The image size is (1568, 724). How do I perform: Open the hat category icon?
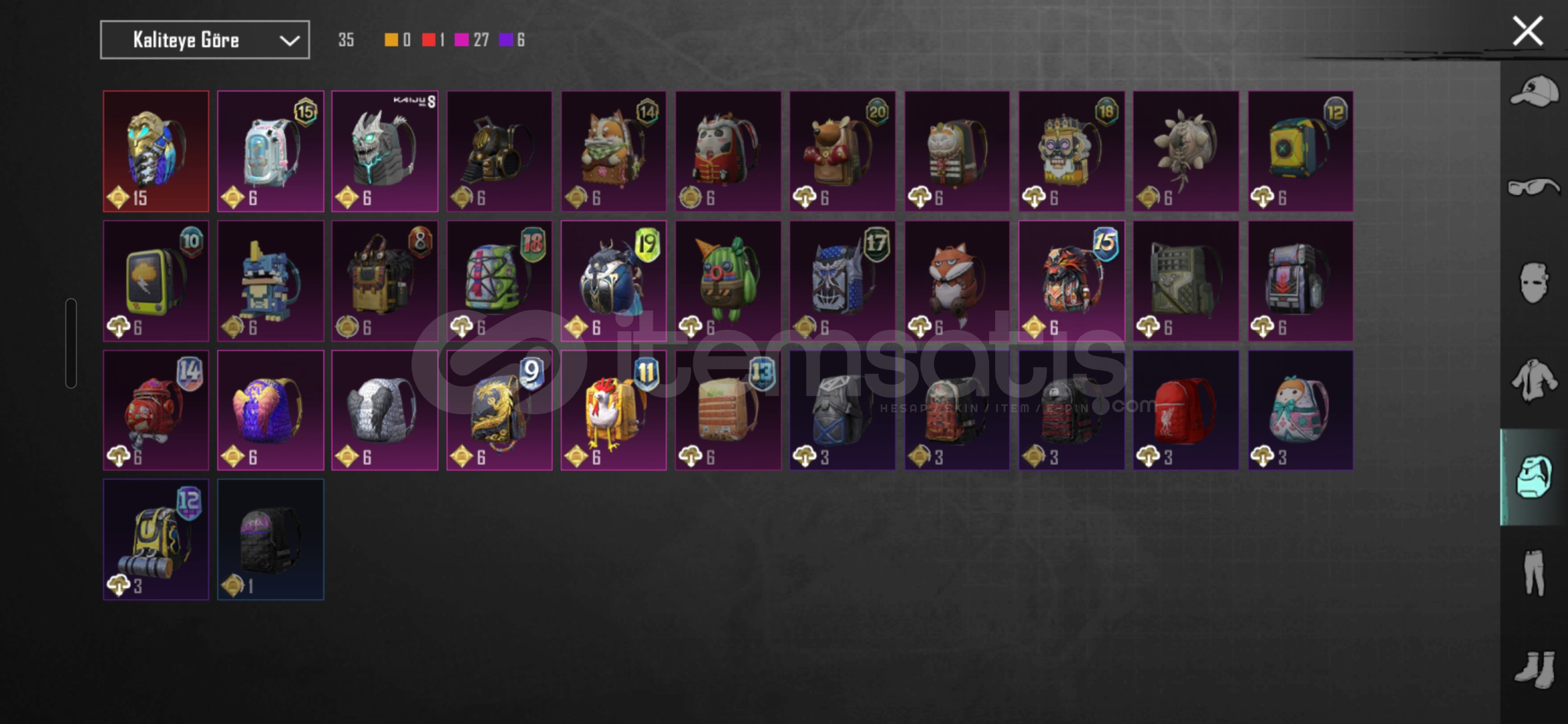point(1534,92)
